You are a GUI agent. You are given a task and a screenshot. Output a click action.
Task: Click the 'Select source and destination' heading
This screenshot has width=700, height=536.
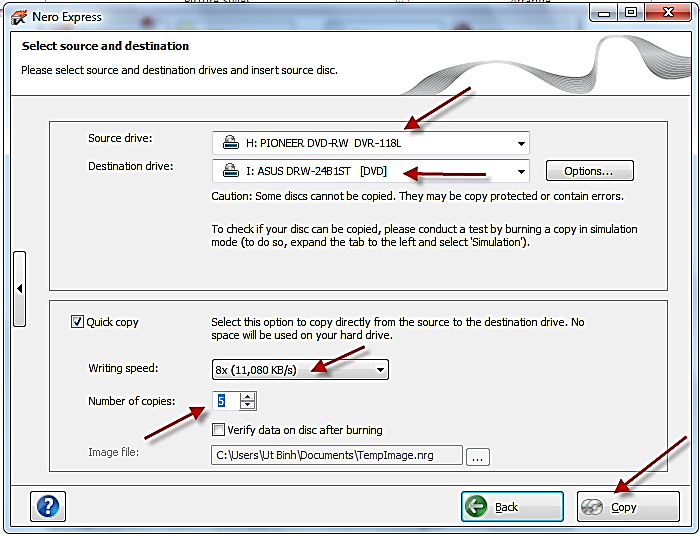click(x=105, y=46)
